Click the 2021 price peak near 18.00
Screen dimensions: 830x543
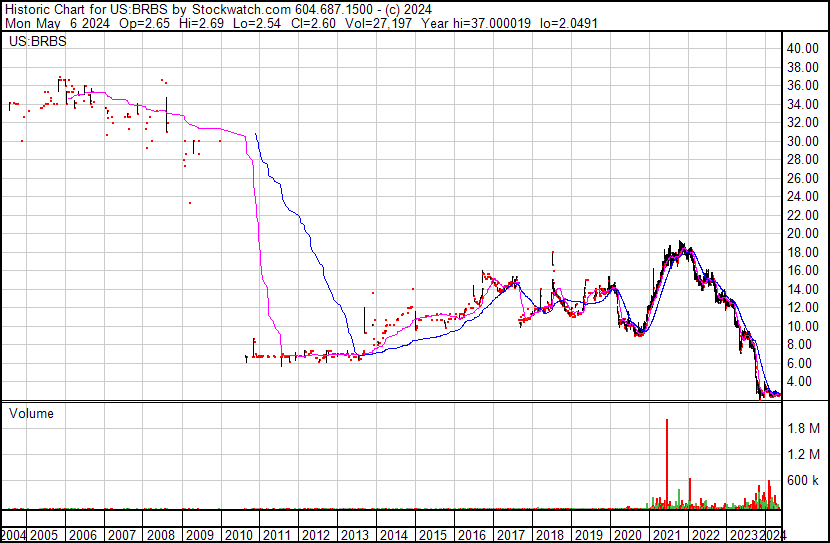pos(681,245)
